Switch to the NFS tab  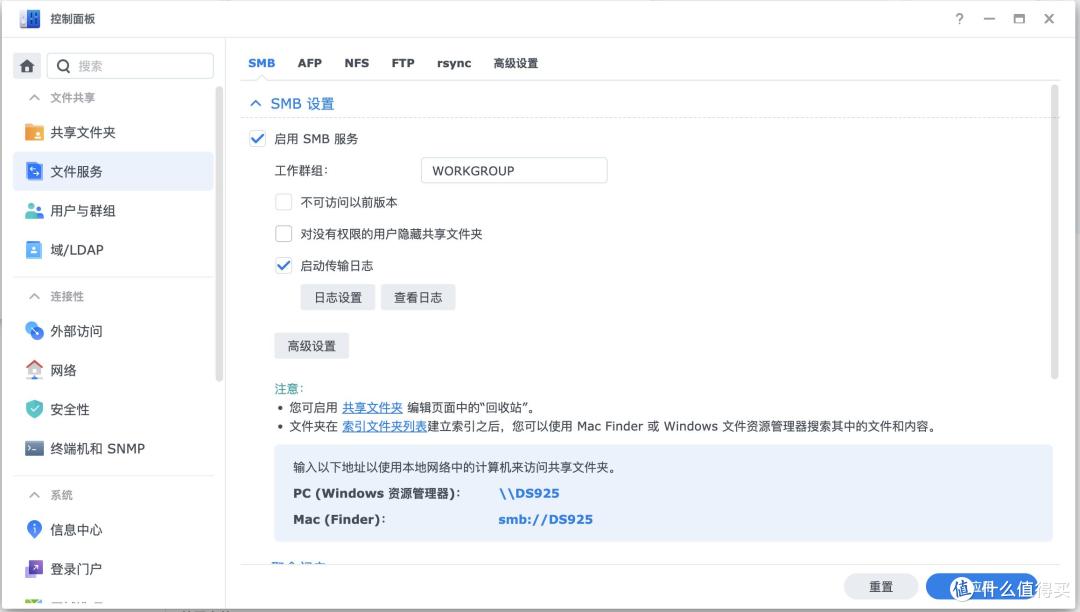click(357, 63)
